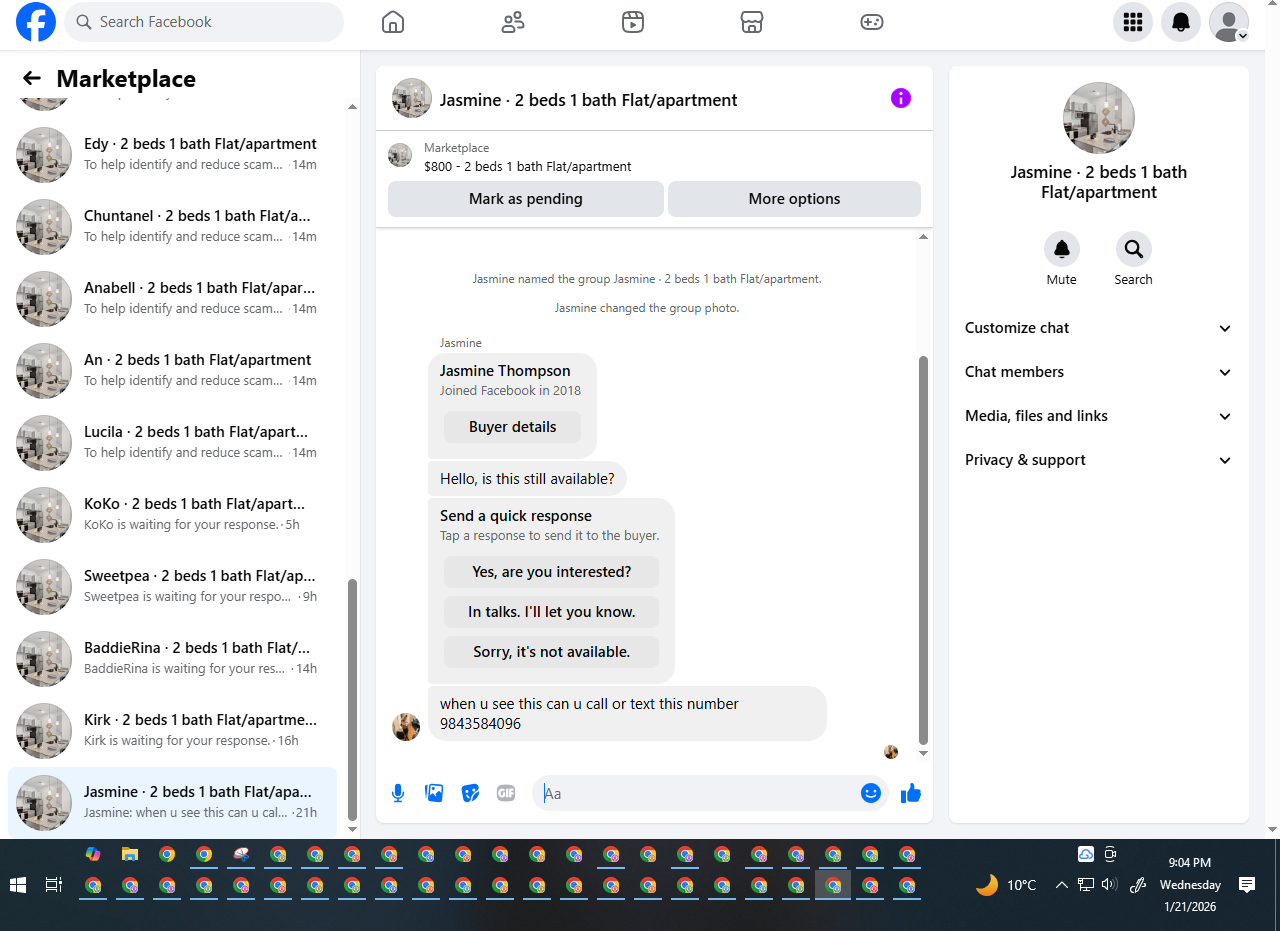Open the Video (Watch) icon
The image size is (1280, 931).
[x=633, y=22]
